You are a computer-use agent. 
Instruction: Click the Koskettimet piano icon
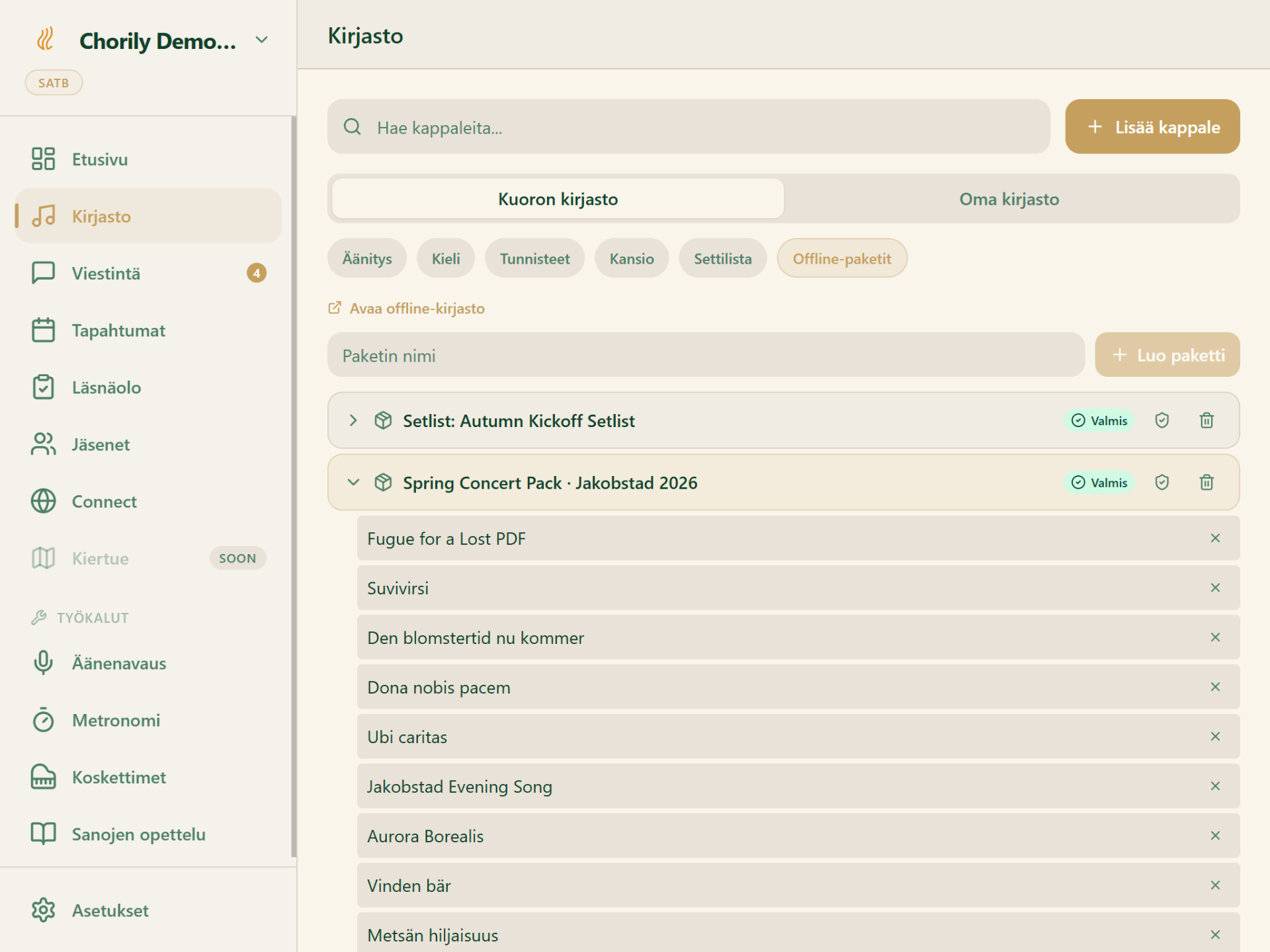44,777
